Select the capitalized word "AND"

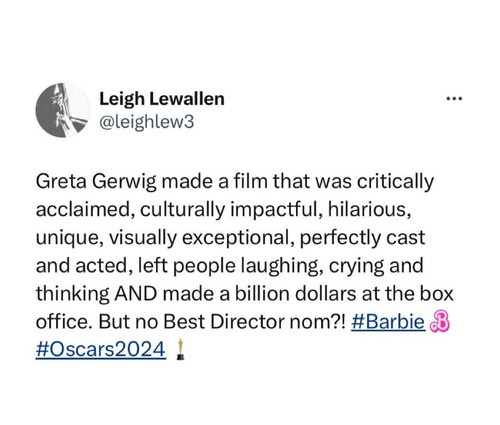point(136,294)
